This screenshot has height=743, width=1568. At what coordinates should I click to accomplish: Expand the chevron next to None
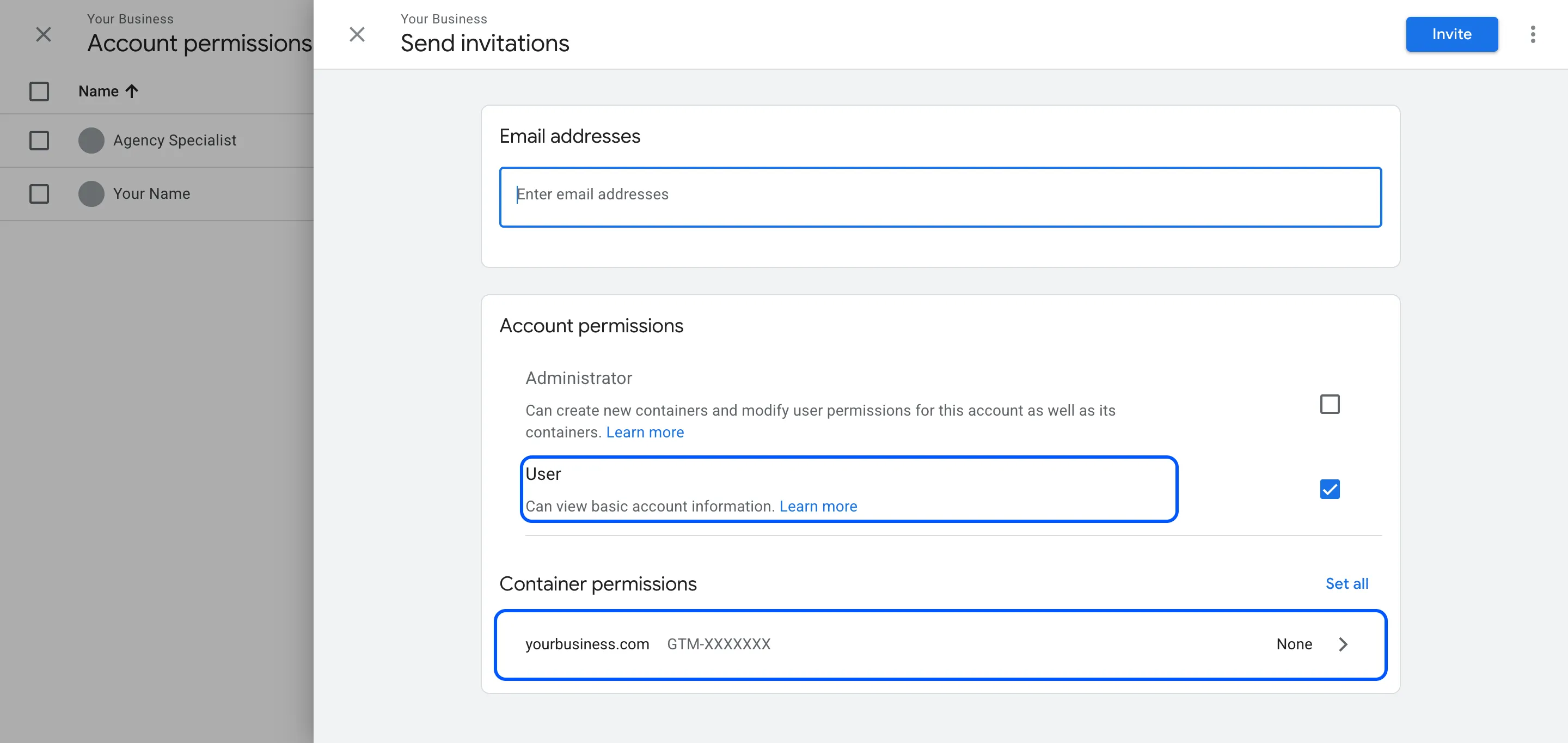click(1343, 644)
